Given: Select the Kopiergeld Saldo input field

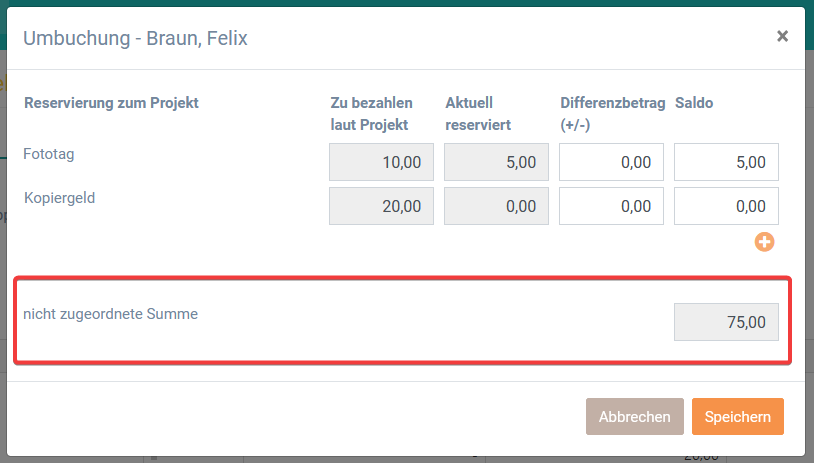Looking at the screenshot, I should click(726, 206).
